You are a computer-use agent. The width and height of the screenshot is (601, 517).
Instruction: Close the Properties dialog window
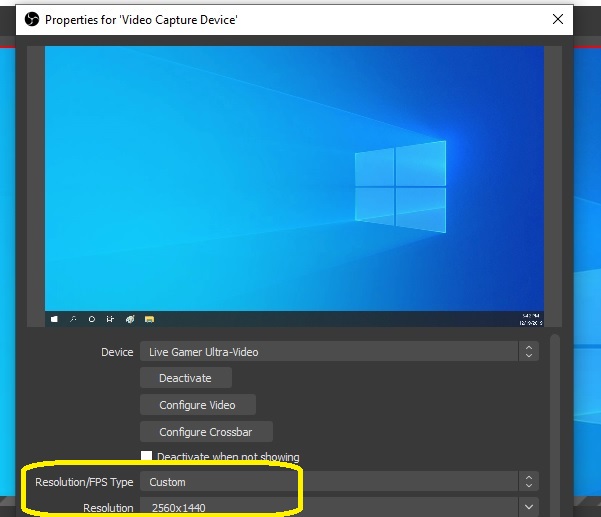[558, 19]
